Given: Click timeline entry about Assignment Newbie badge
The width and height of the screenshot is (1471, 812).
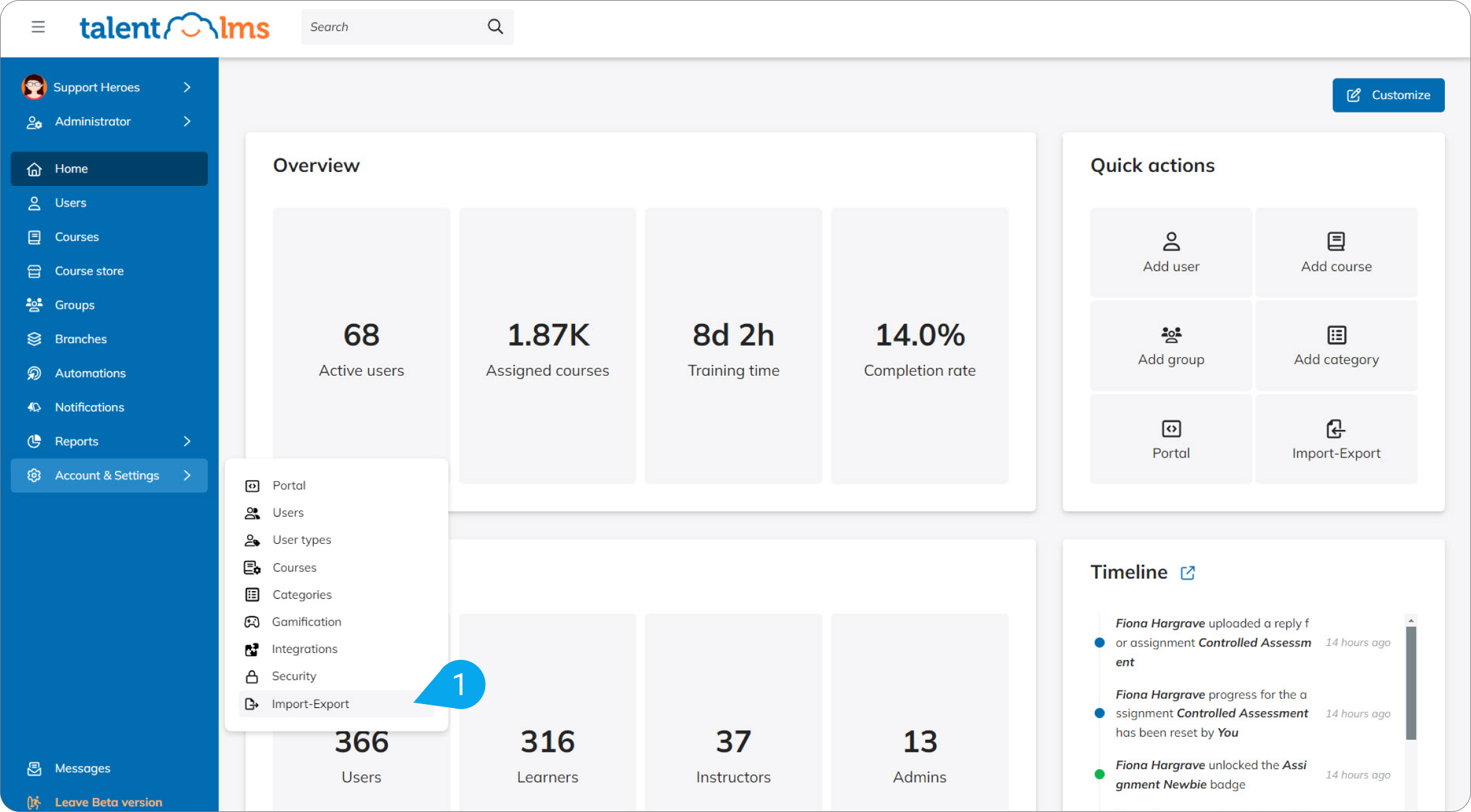Looking at the screenshot, I should 1211,775.
